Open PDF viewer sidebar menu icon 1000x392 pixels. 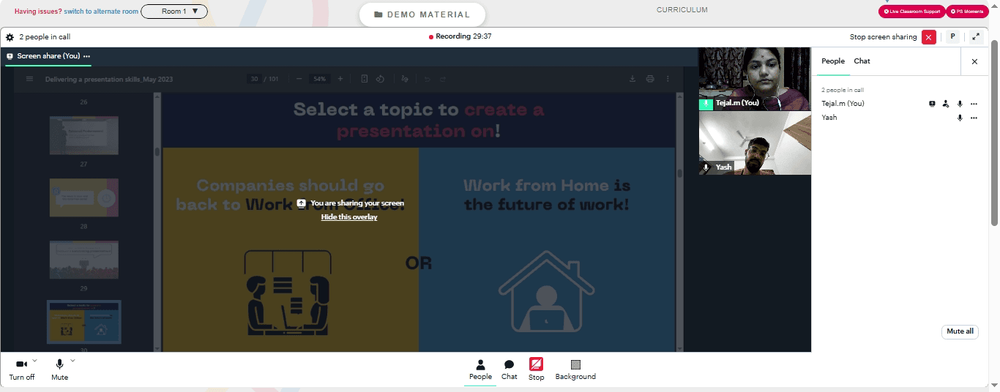29,79
